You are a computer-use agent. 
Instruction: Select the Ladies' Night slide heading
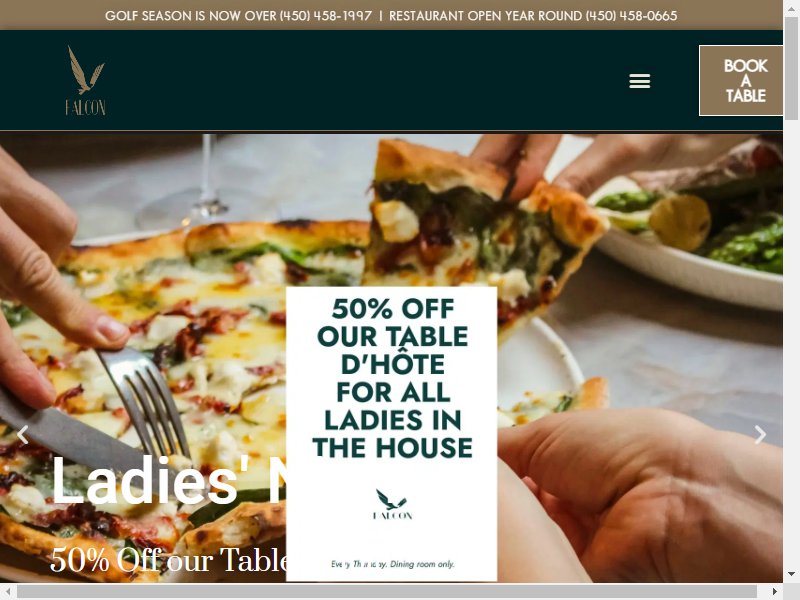[168, 481]
